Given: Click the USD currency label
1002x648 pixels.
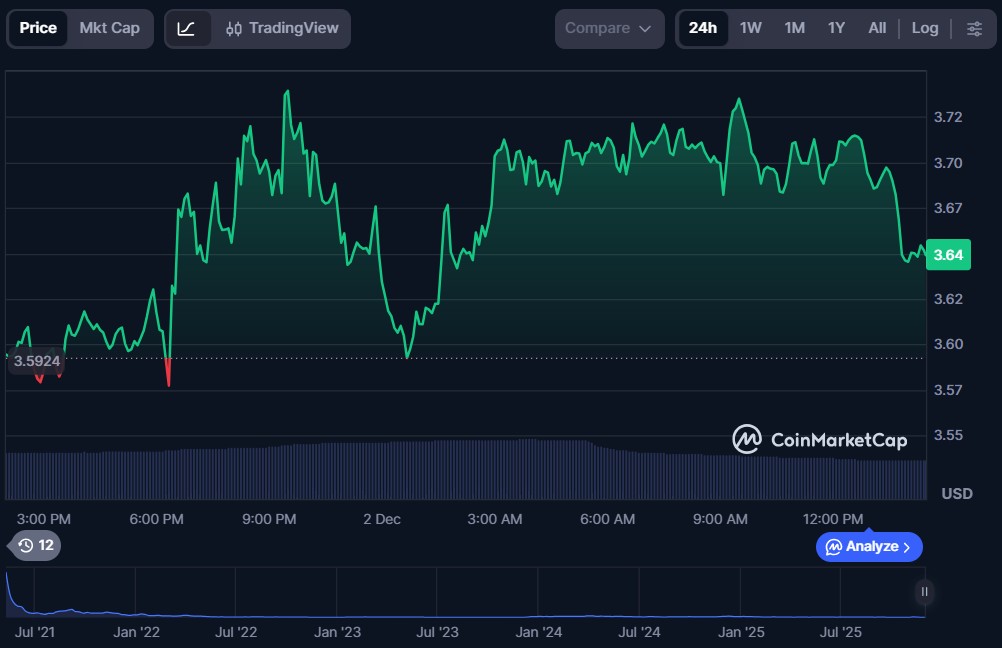Looking at the screenshot, I should [x=957, y=494].
